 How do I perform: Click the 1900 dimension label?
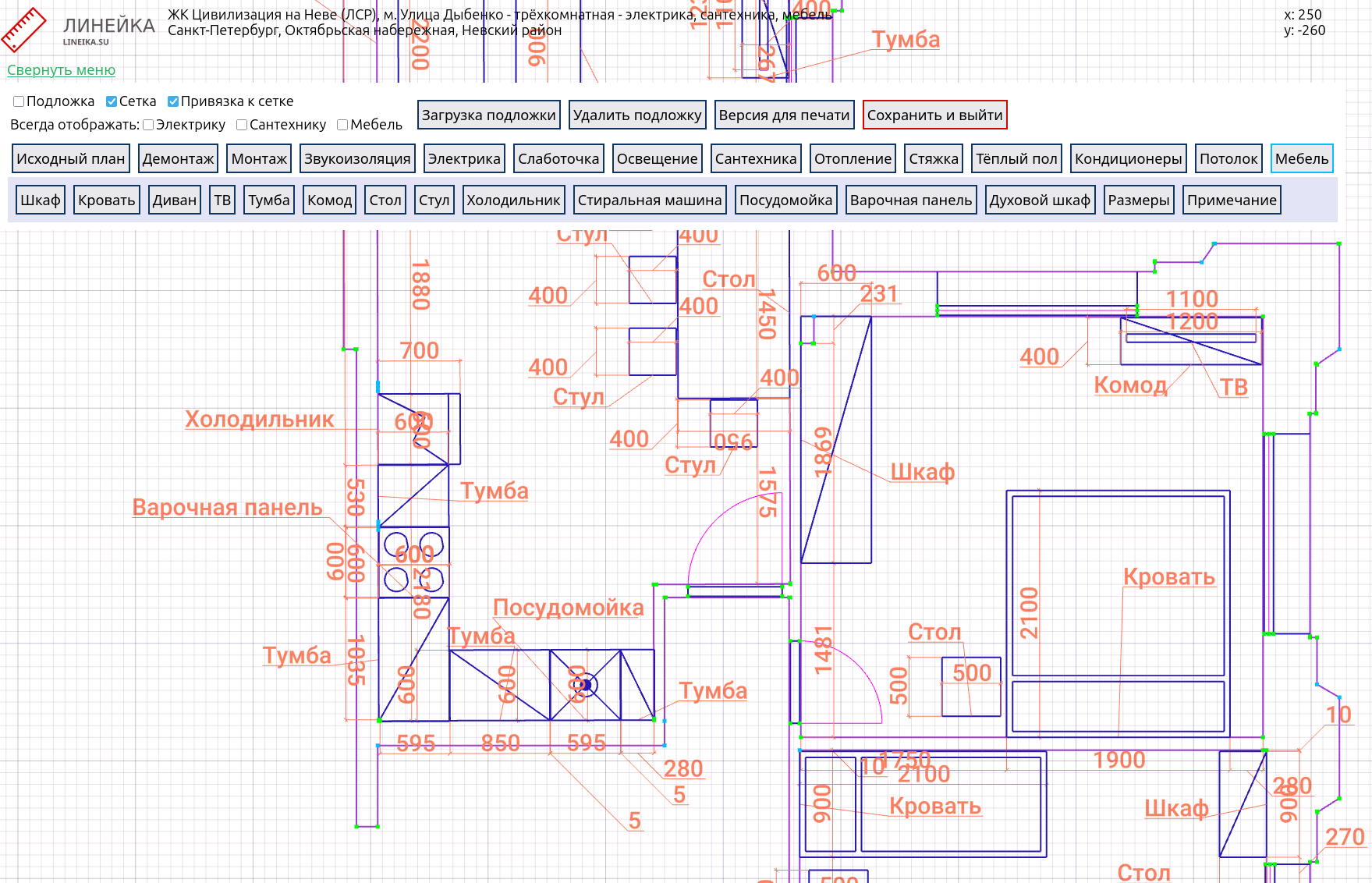tap(1119, 760)
